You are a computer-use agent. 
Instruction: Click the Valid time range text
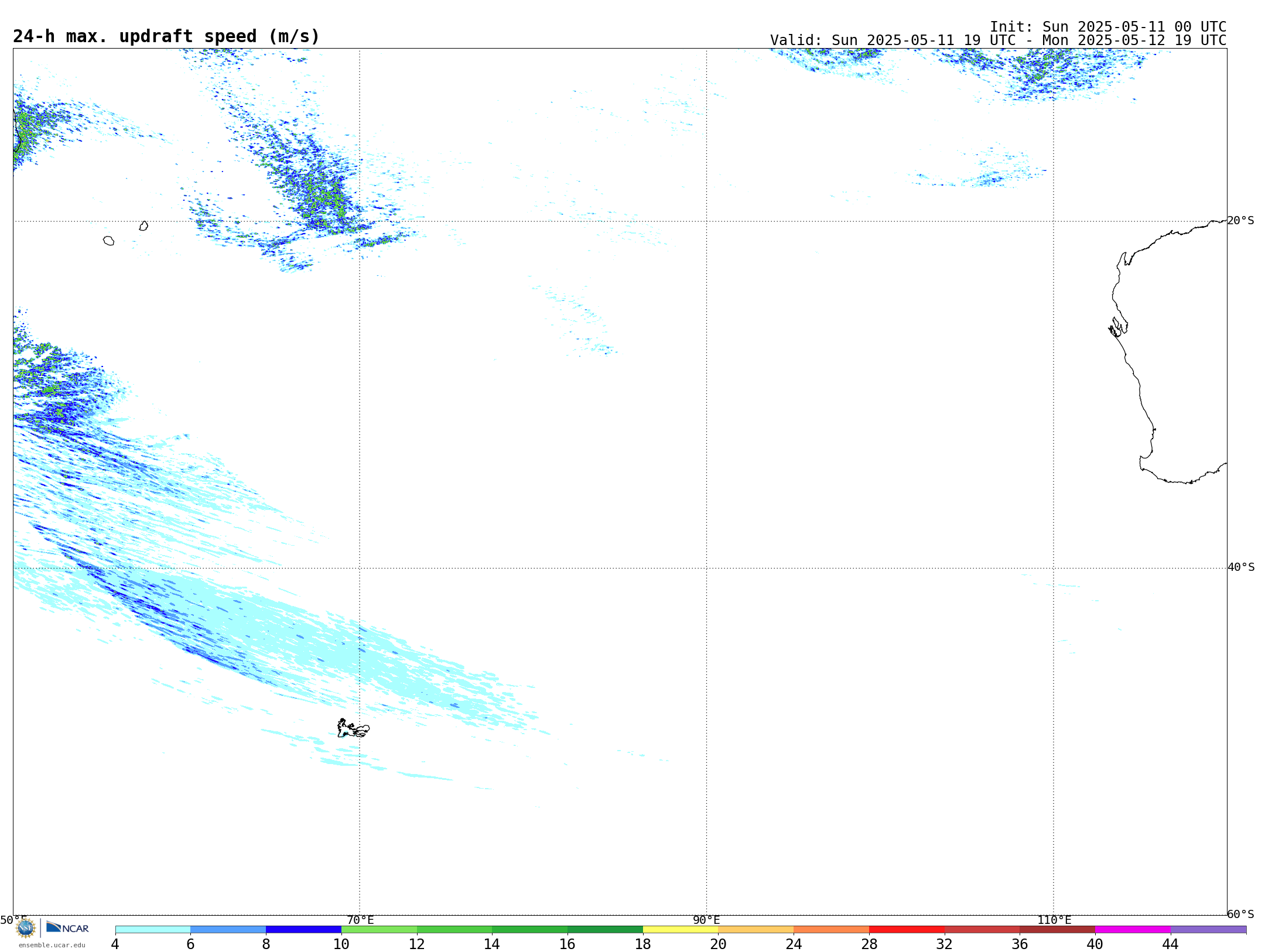point(998,40)
